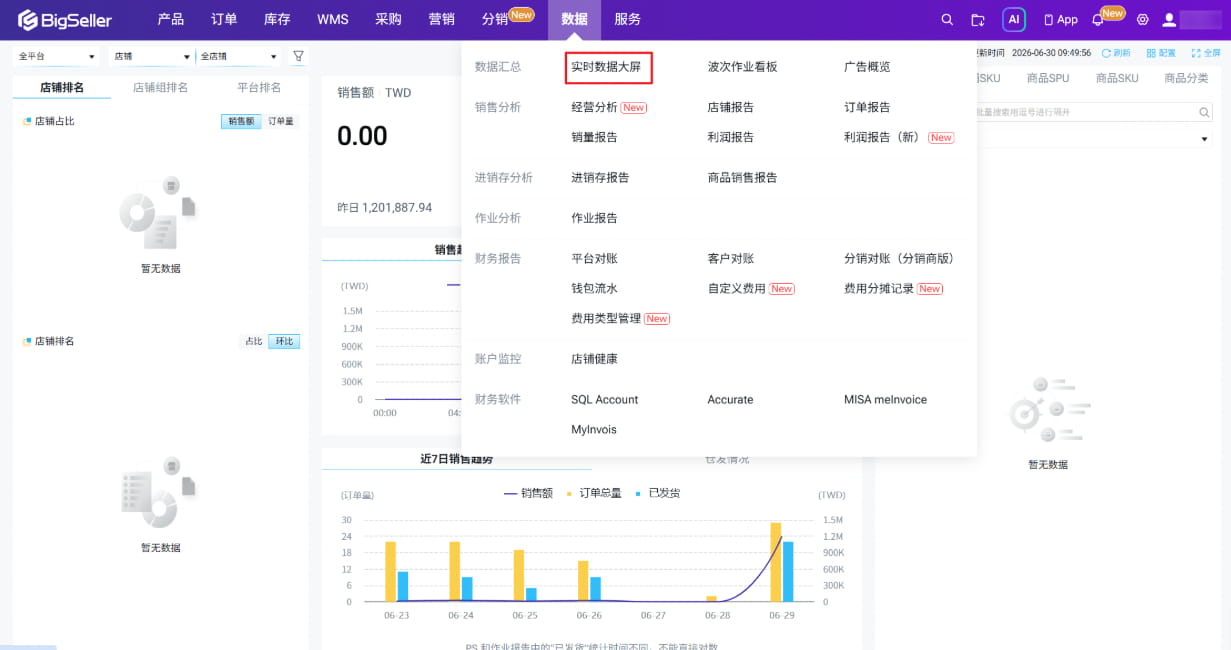Open the user account avatar
1231x650 pixels.
point(1169,20)
